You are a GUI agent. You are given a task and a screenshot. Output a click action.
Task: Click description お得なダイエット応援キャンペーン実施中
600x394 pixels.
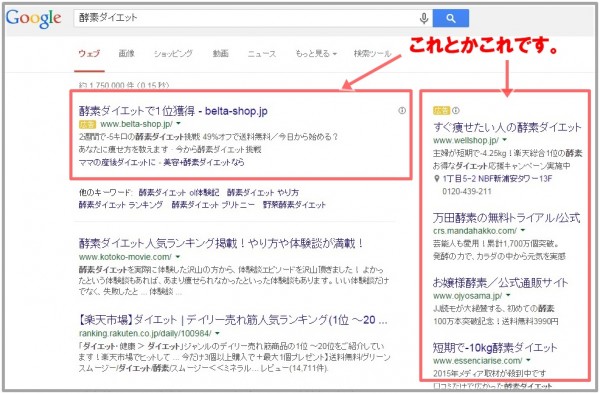click(x=502, y=166)
